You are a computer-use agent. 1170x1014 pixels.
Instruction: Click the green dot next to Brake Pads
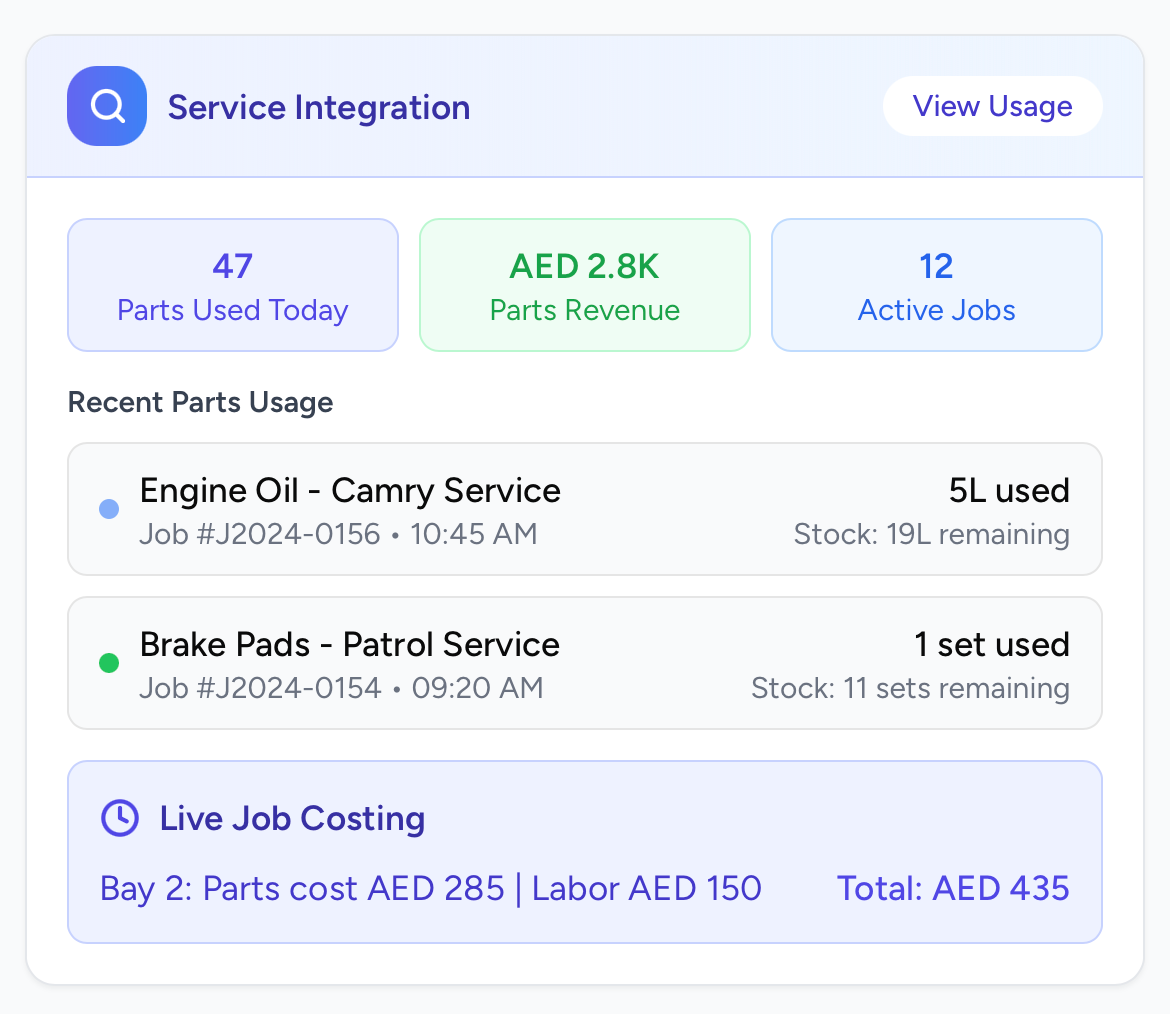(x=110, y=663)
